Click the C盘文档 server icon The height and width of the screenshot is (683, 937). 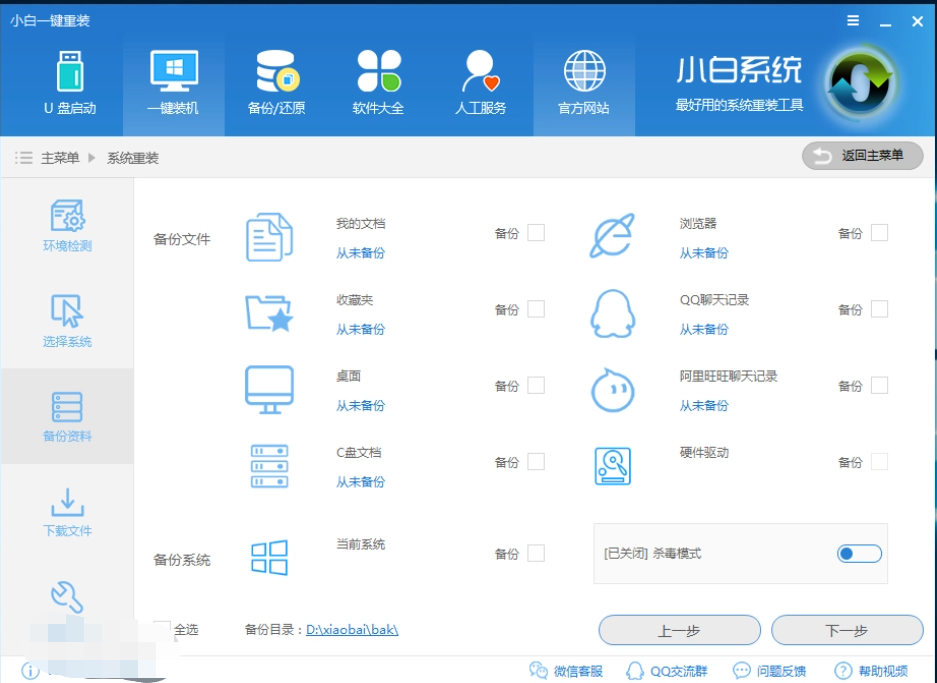(270, 466)
